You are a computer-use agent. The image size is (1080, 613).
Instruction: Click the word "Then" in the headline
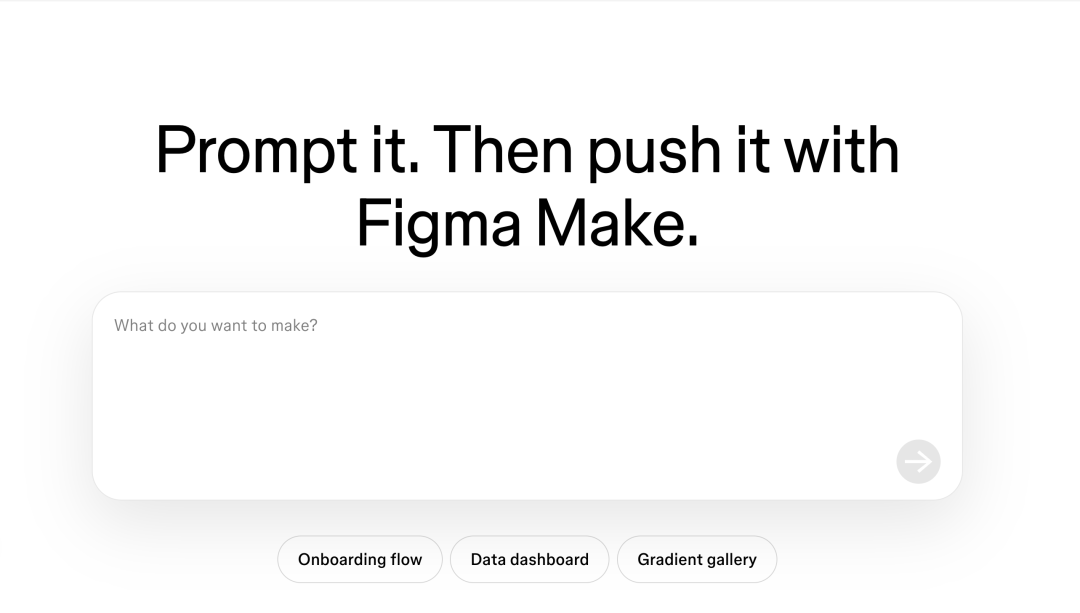[503, 149]
